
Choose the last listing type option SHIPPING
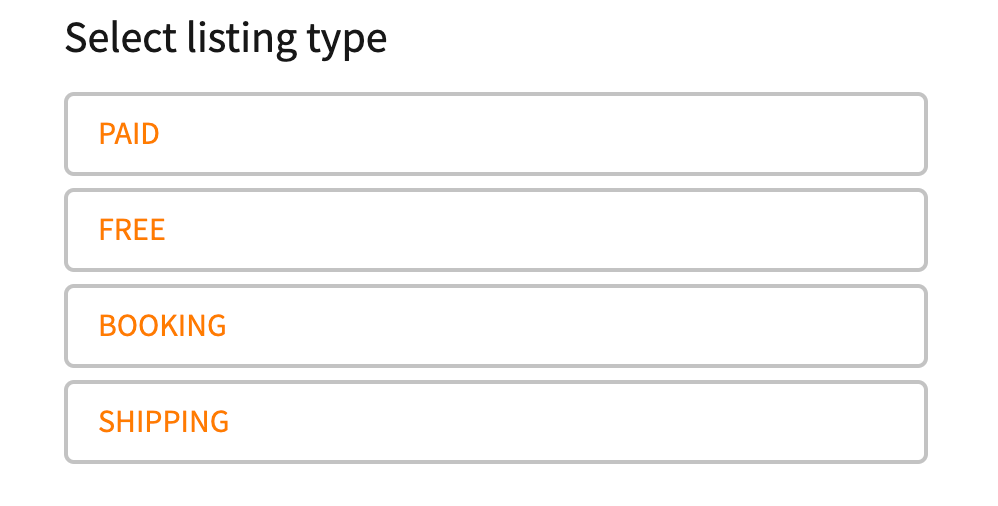[x=496, y=422]
